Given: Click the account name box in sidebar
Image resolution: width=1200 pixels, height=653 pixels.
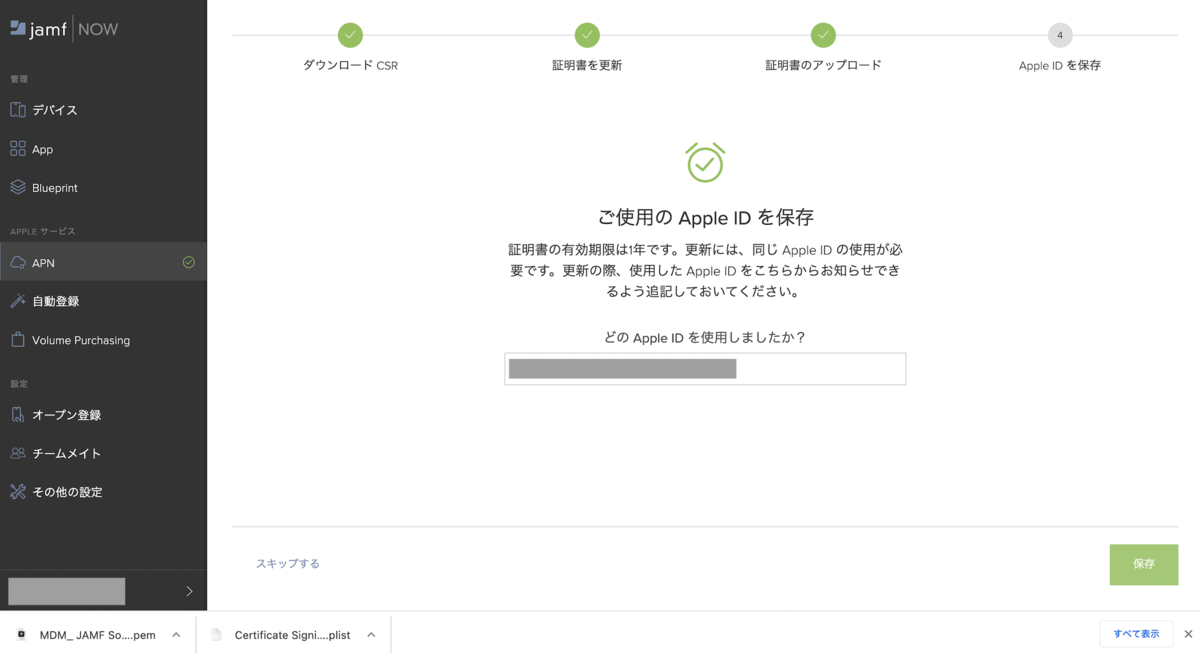Looking at the screenshot, I should 67,591.
